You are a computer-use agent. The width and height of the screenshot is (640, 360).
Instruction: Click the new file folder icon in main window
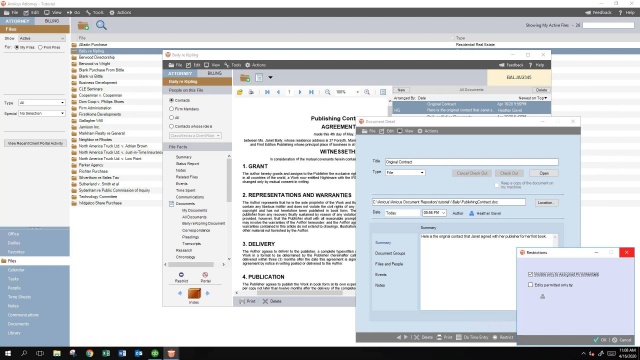(x=83, y=26)
